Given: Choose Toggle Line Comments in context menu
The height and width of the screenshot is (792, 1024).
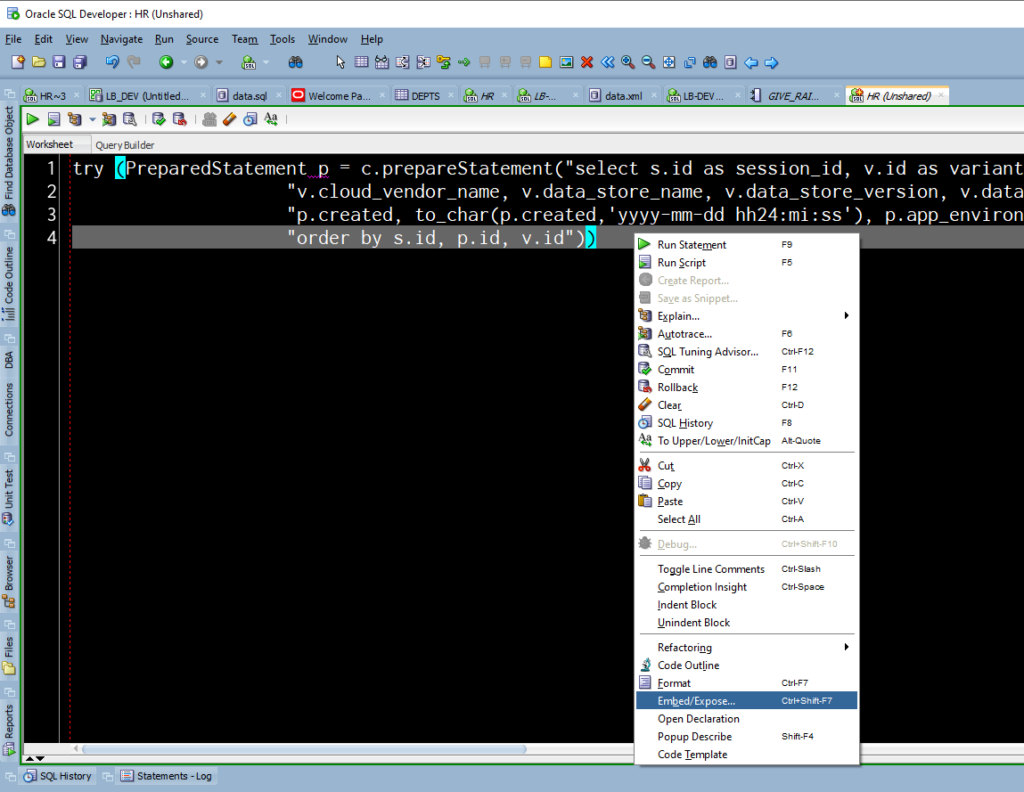Looking at the screenshot, I should click(x=711, y=569).
